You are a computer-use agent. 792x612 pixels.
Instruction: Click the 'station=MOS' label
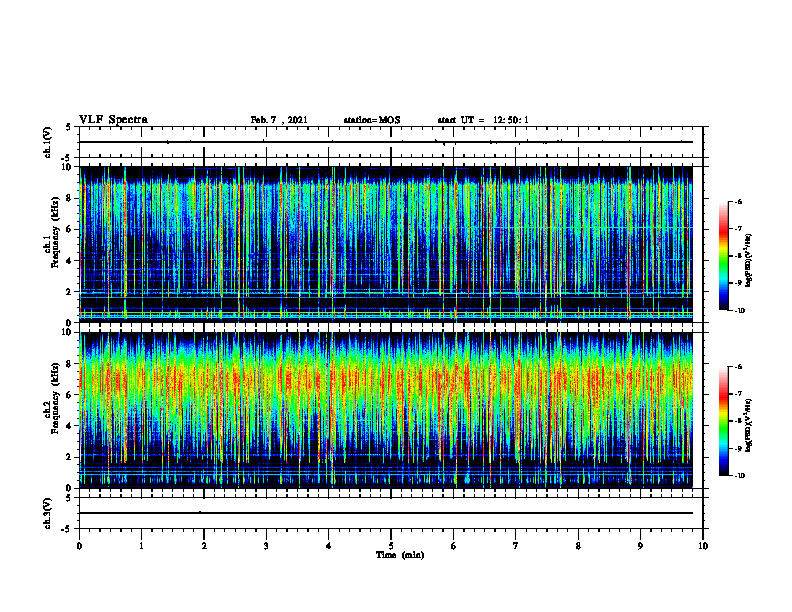point(372,120)
